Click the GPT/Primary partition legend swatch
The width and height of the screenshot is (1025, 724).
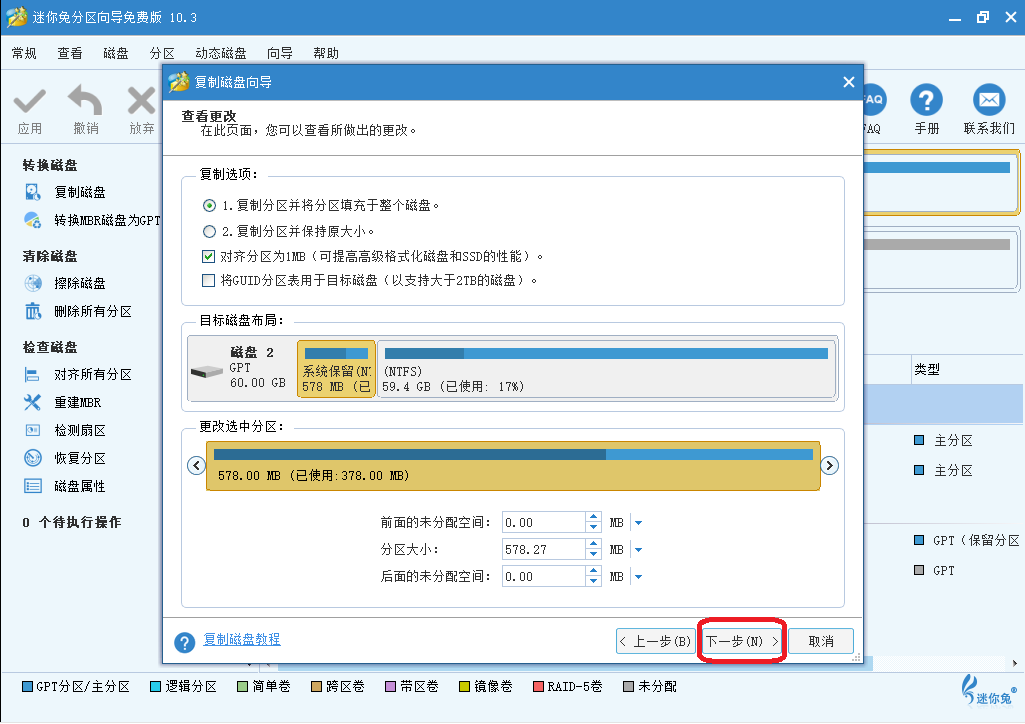click(27, 687)
